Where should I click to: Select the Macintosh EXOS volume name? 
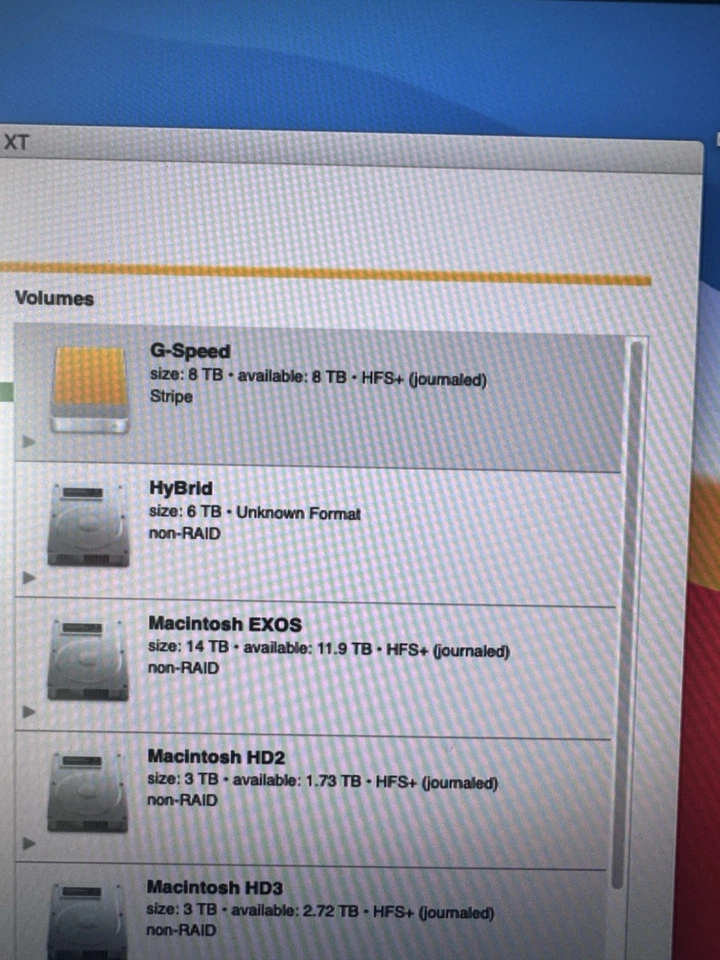coord(225,624)
